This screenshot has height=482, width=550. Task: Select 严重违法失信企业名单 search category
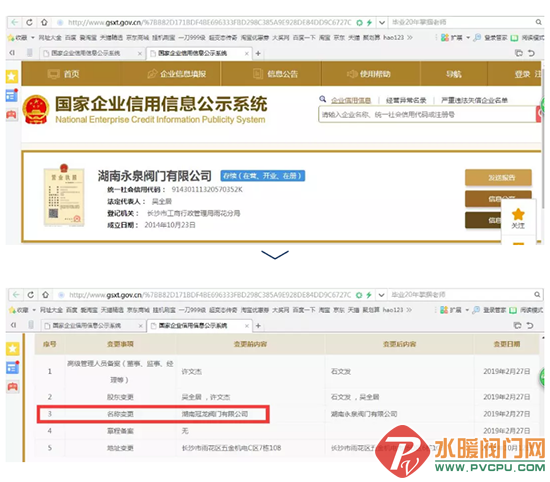[474, 100]
